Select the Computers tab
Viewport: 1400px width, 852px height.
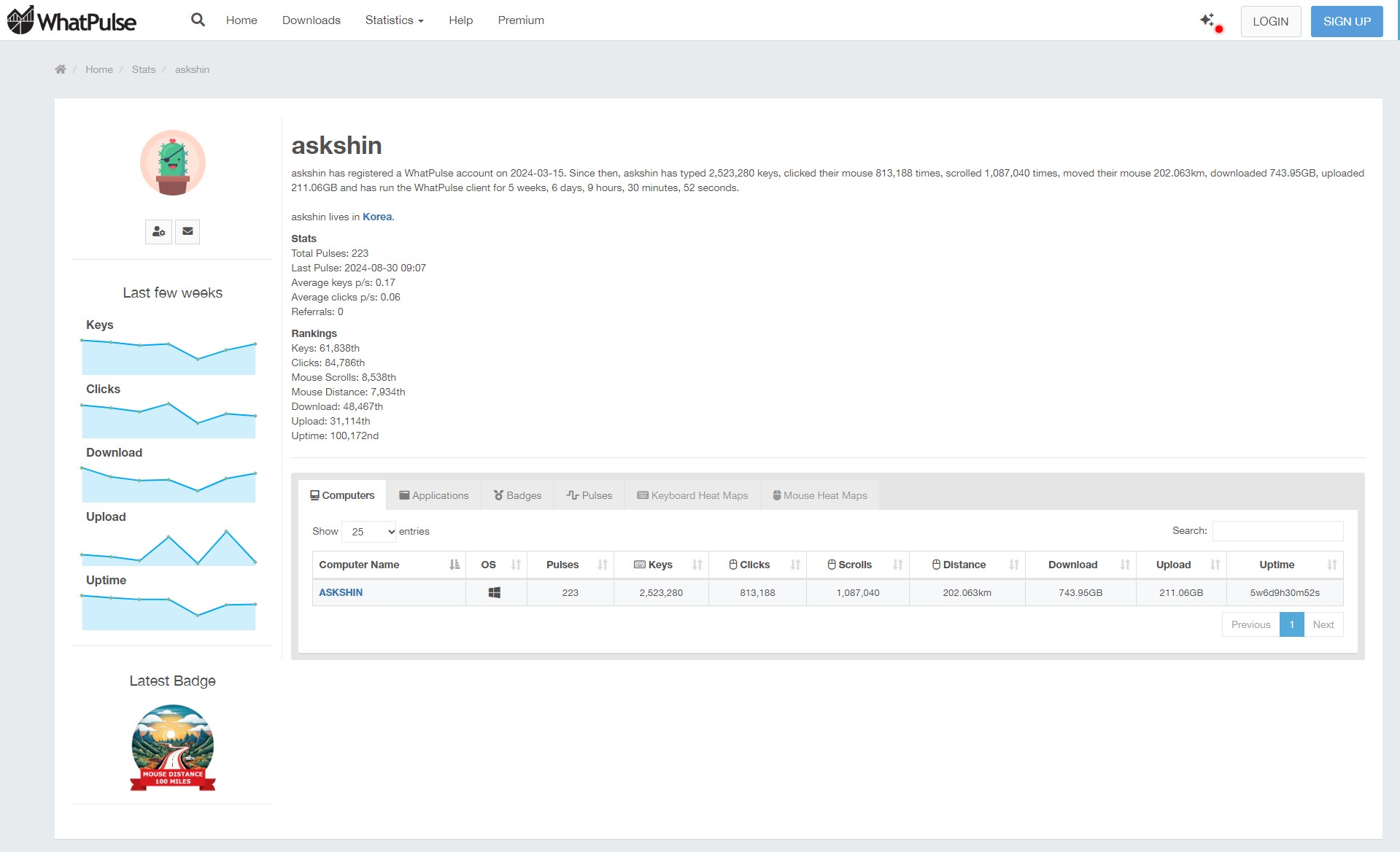click(342, 495)
